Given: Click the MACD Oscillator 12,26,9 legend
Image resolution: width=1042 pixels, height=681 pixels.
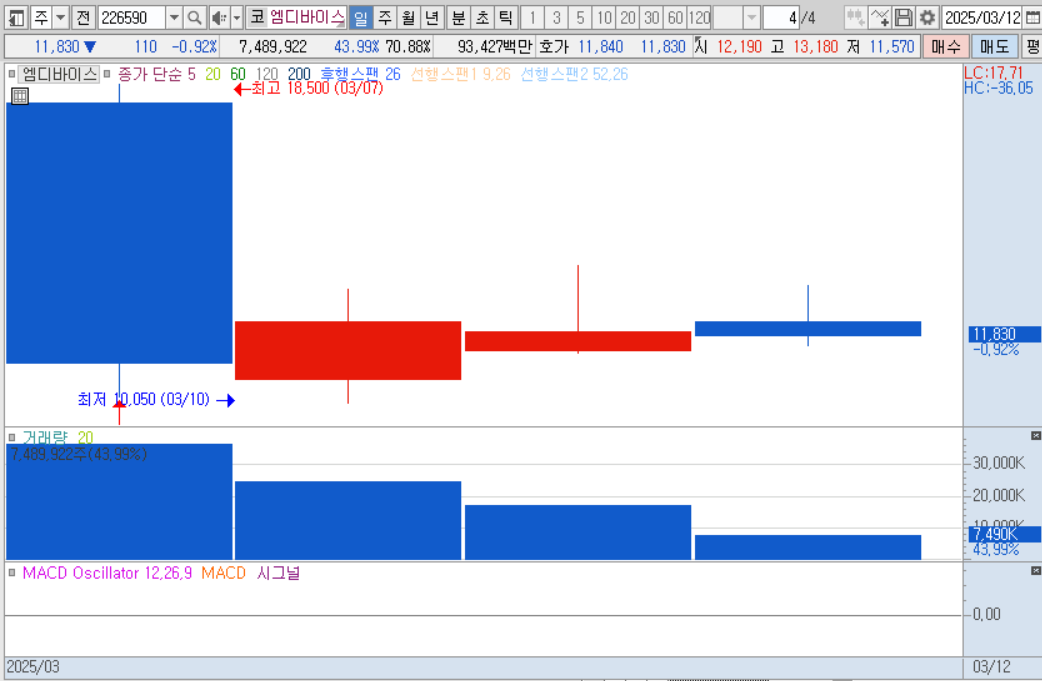Looking at the screenshot, I should click(107, 573).
